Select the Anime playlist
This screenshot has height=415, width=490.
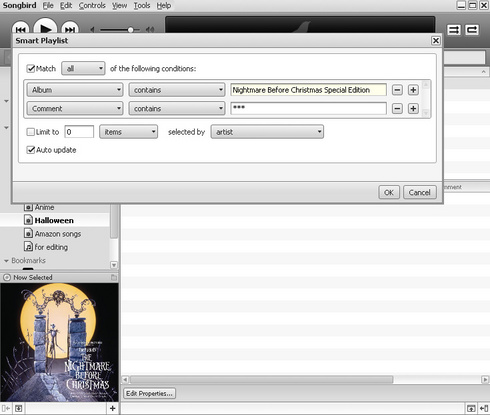coord(45,207)
